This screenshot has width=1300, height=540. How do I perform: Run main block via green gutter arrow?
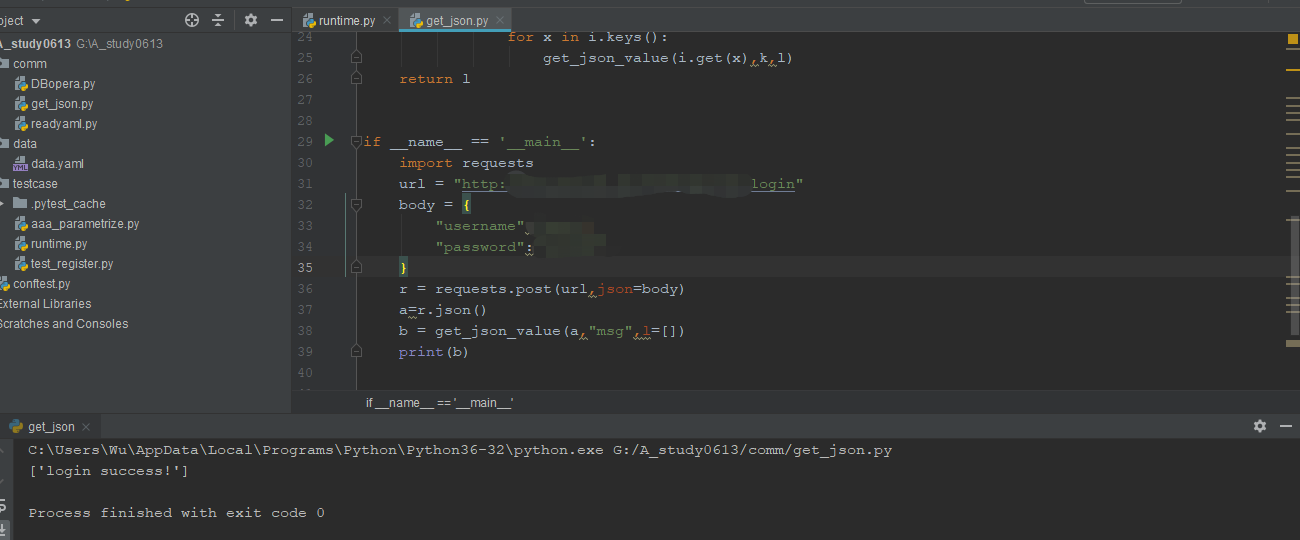pyautogui.click(x=329, y=141)
